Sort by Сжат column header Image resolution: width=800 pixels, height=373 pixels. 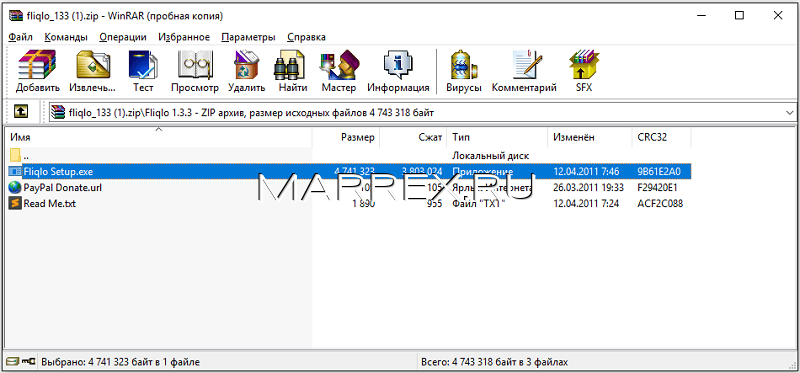[x=413, y=137]
